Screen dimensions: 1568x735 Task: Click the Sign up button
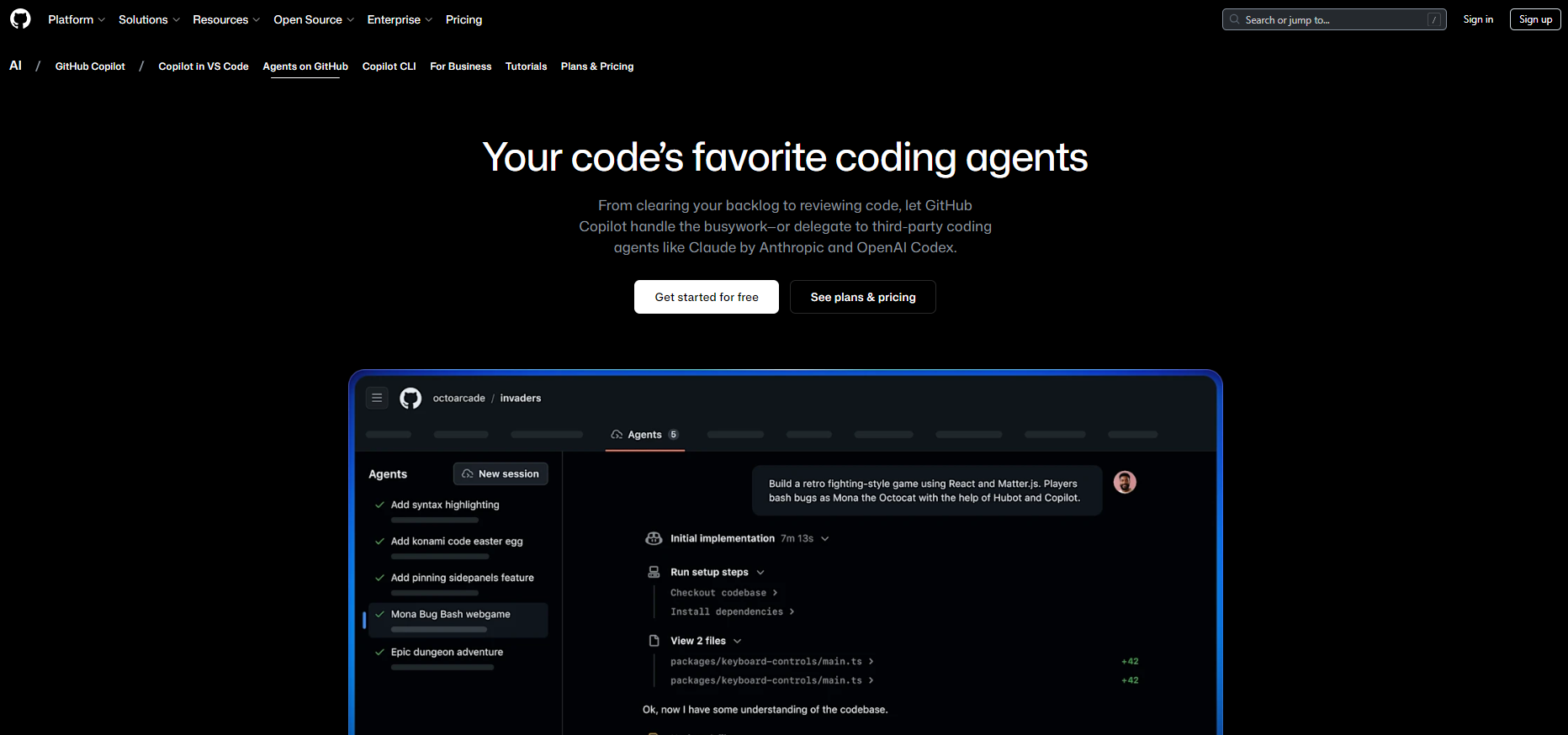[1535, 19]
